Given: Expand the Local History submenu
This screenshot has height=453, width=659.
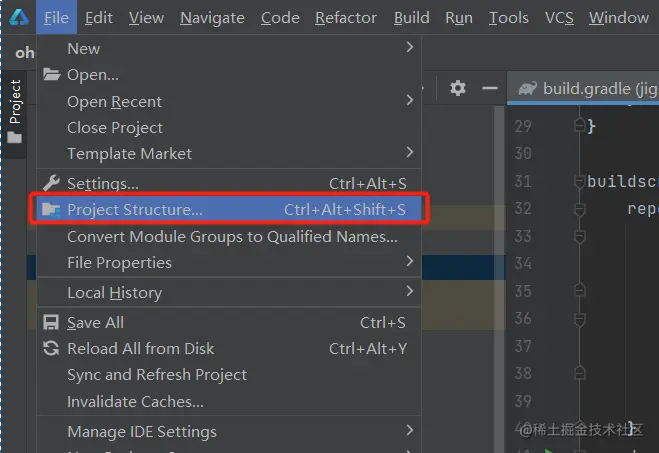Looking at the screenshot, I should pyautogui.click(x=410, y=293).
